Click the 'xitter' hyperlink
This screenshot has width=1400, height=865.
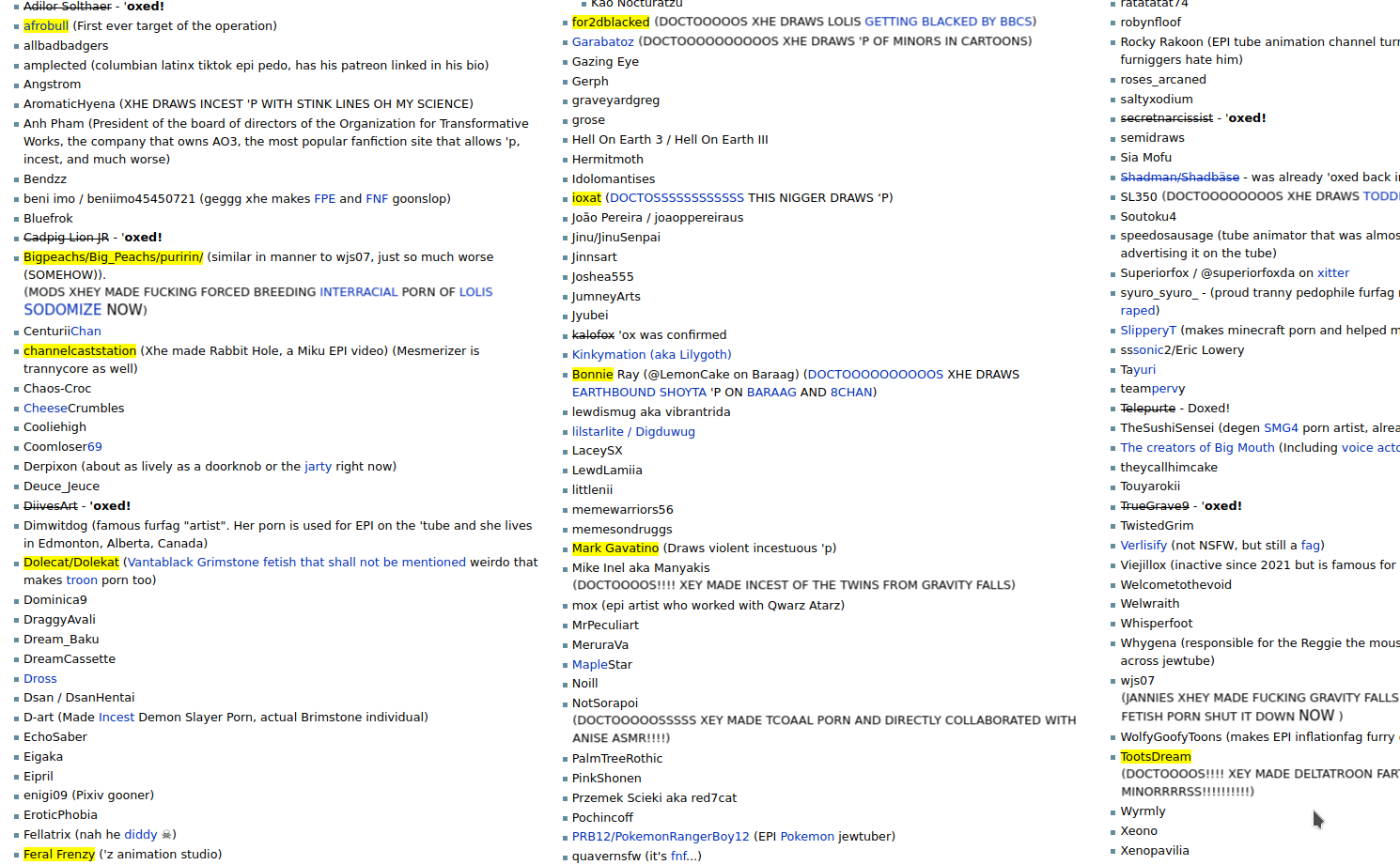pyautogui.click(x=1333, y=272)
